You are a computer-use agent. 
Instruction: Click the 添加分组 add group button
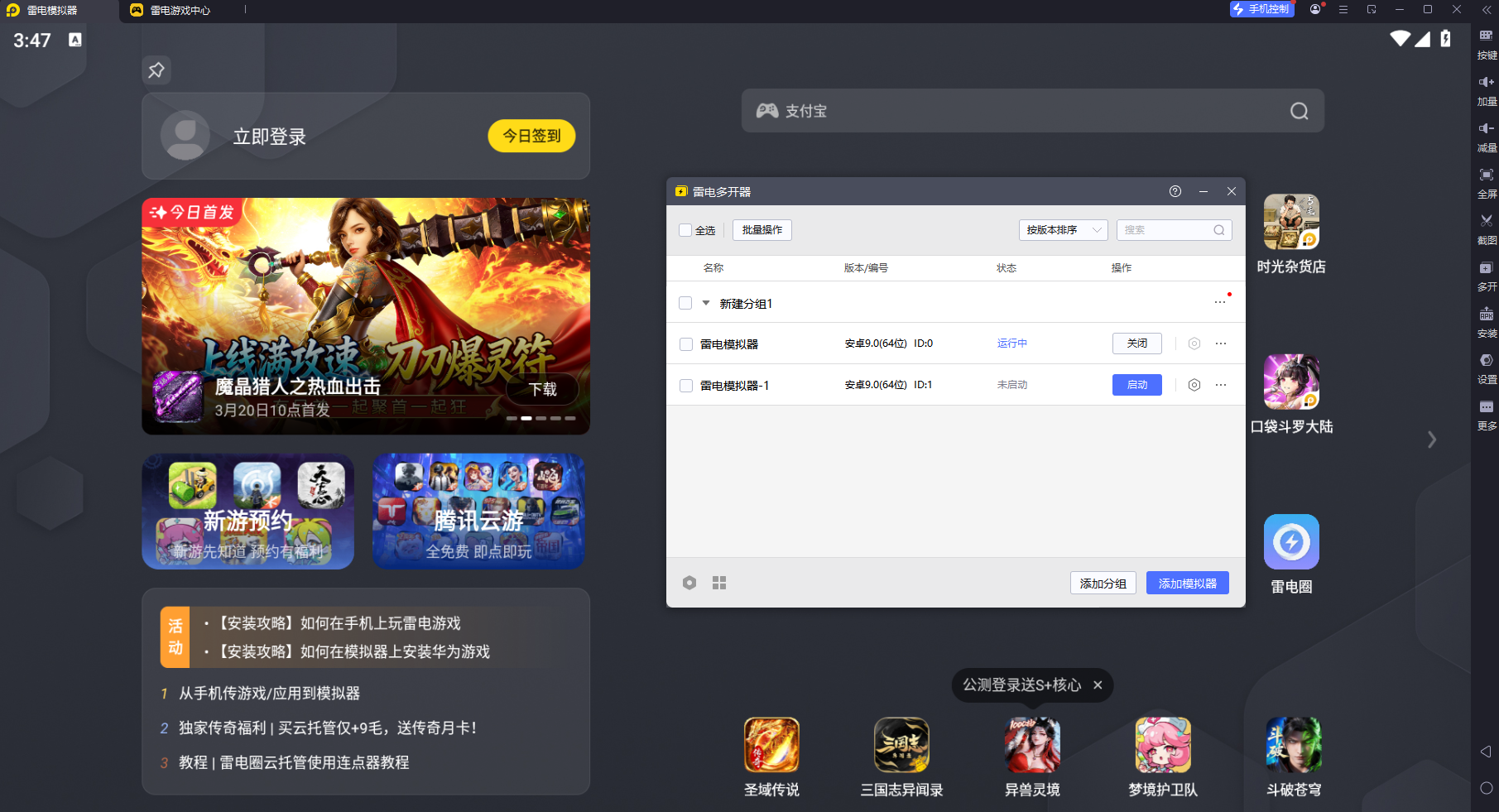(x=1103, y=584)
